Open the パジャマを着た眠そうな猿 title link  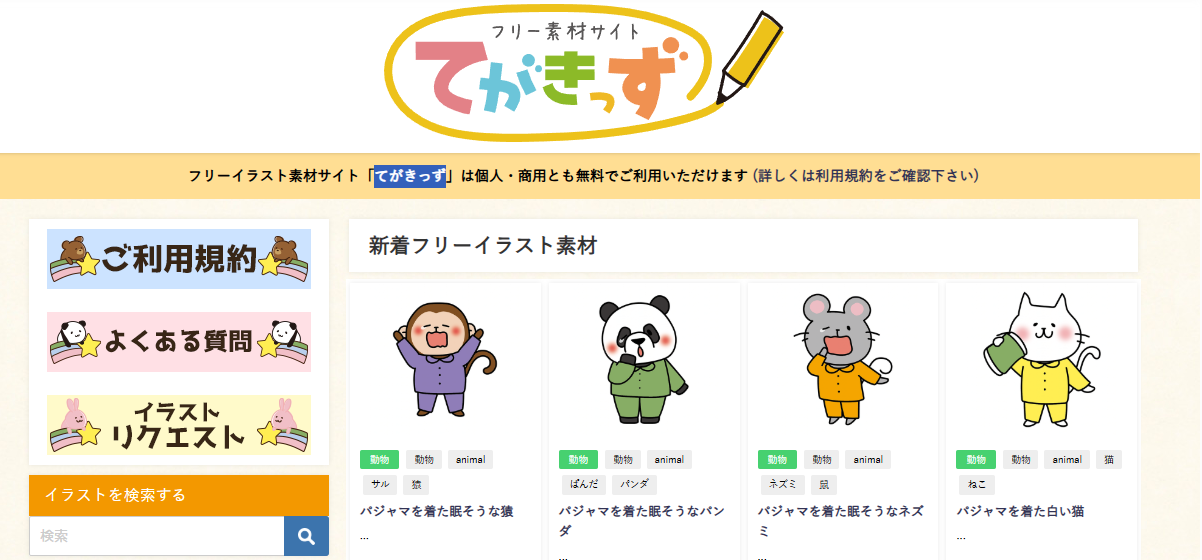click(437, 511)
